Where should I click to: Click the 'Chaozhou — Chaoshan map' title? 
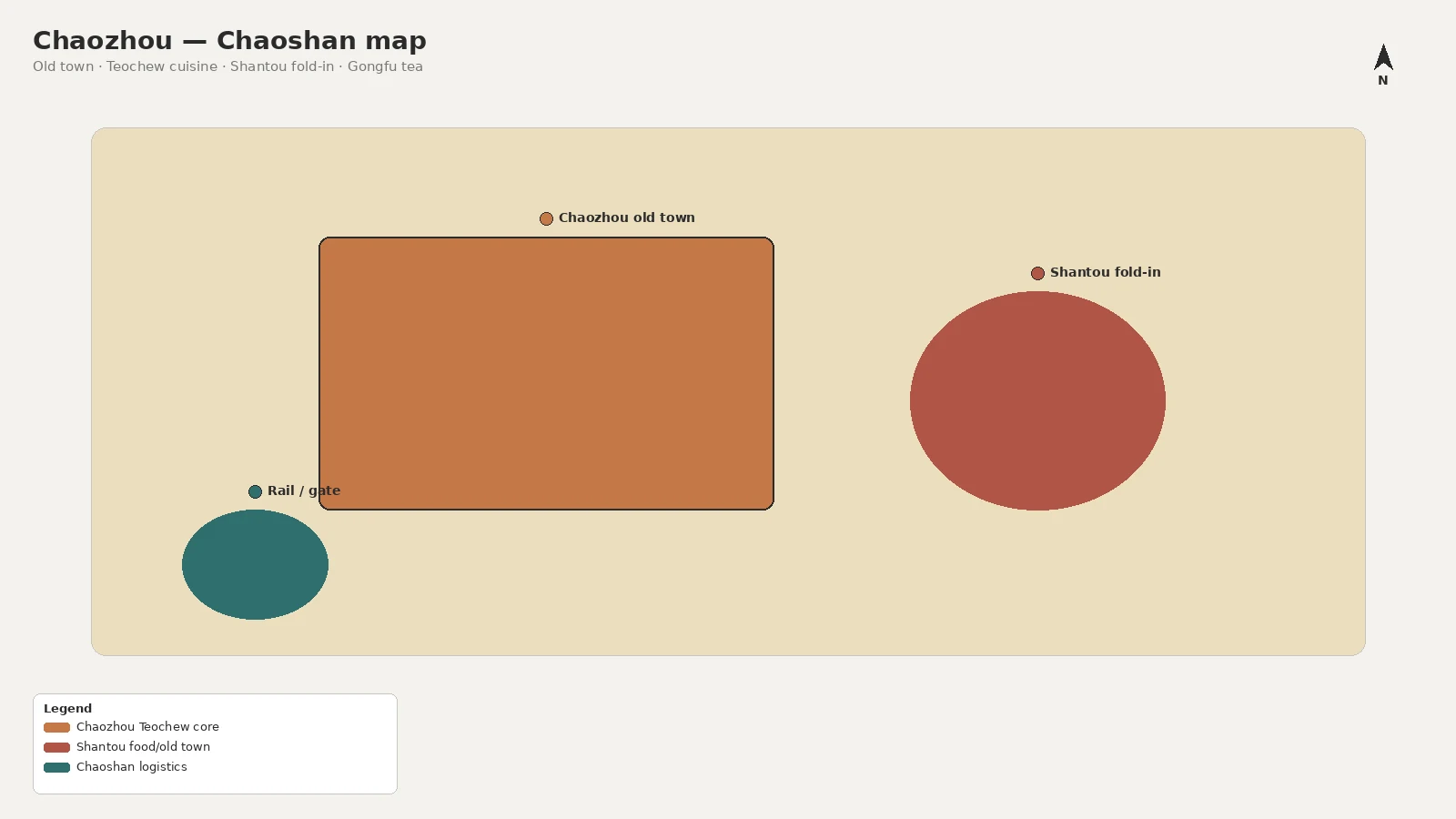pos(229,40)
